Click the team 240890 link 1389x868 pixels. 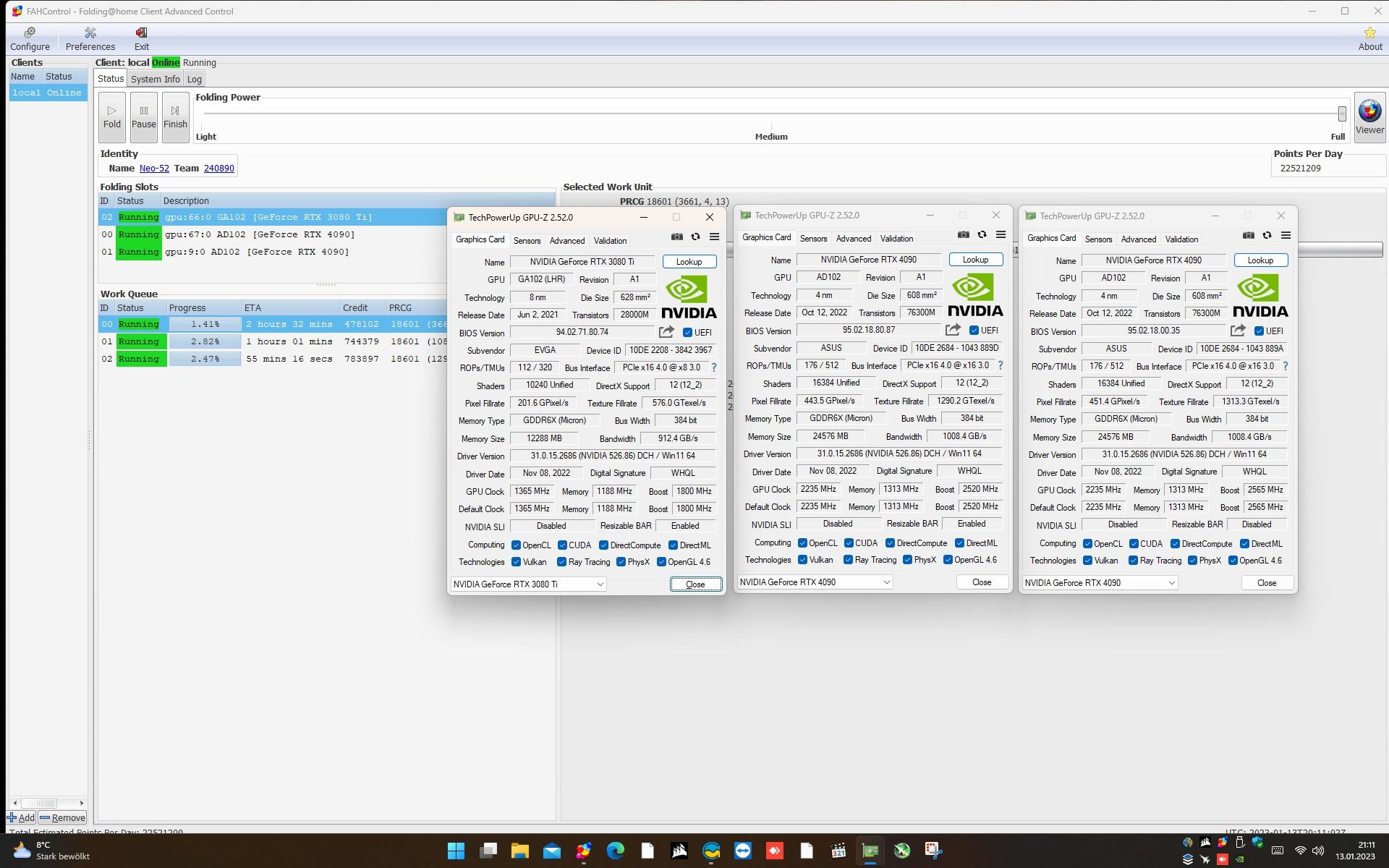pos(218,169)
